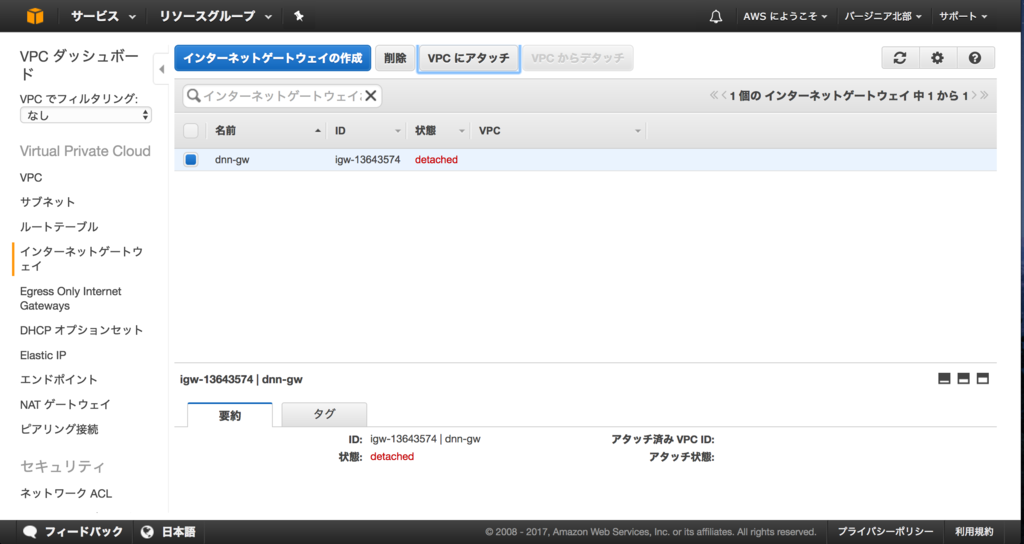
Task: Open ルートテーブル in the sidebar
Action: click(59, 227)
